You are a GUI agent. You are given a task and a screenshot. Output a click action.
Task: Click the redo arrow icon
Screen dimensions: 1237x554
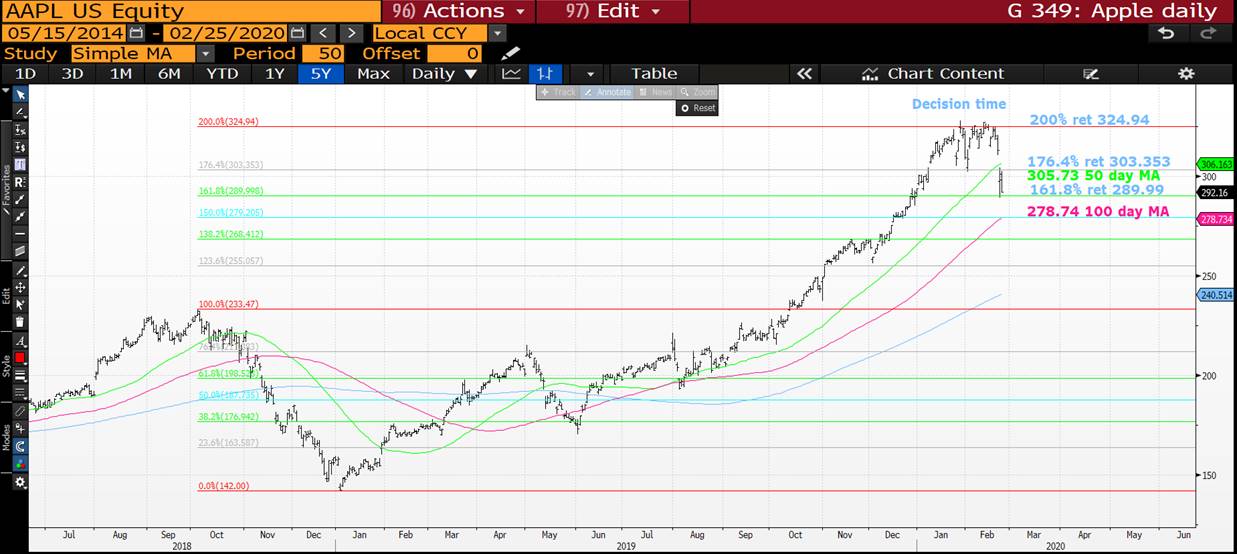point(1207,33)
